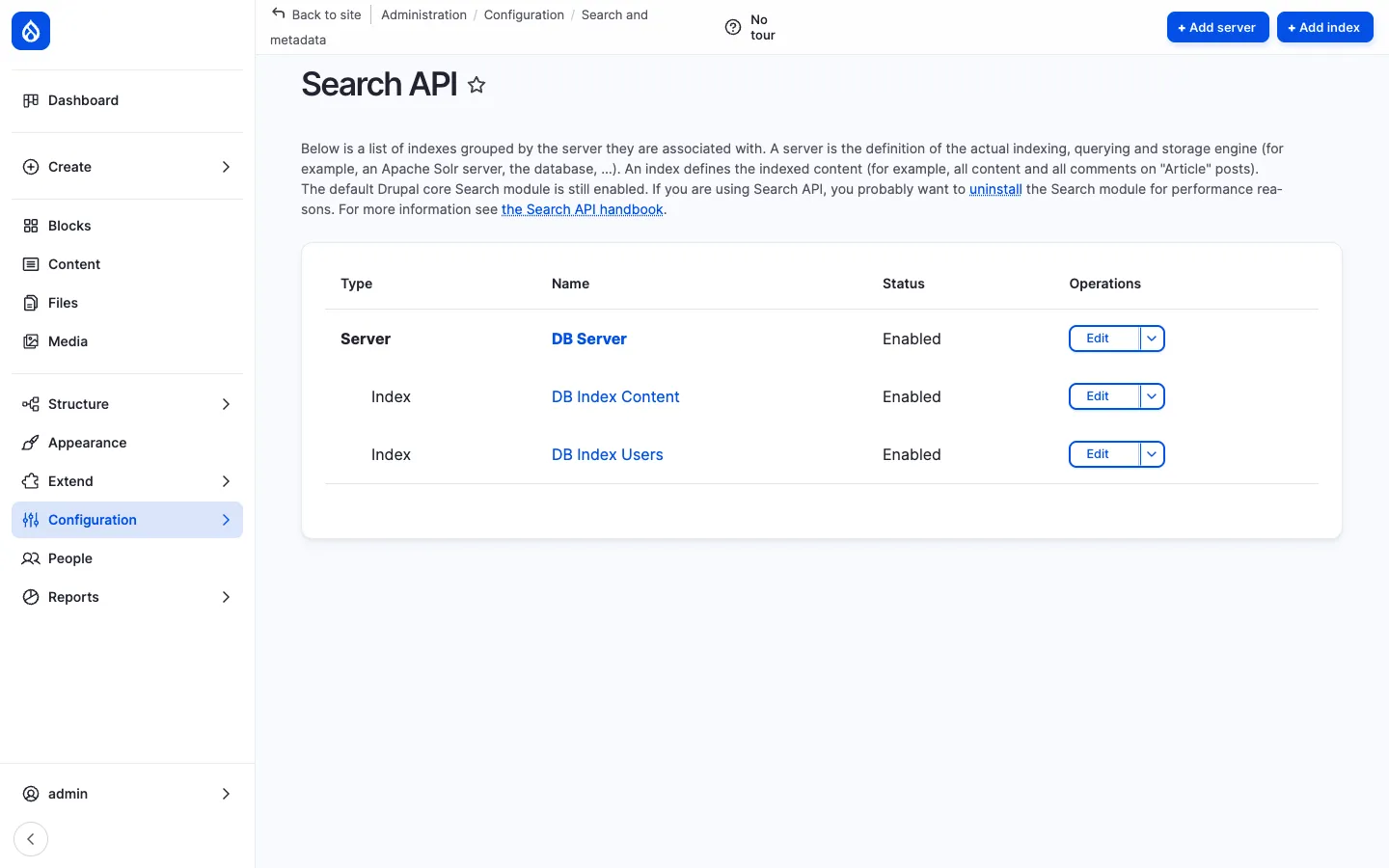Click the Add server button
This screenshot has width=1389, height=868.
click(x=1217, y=27)
